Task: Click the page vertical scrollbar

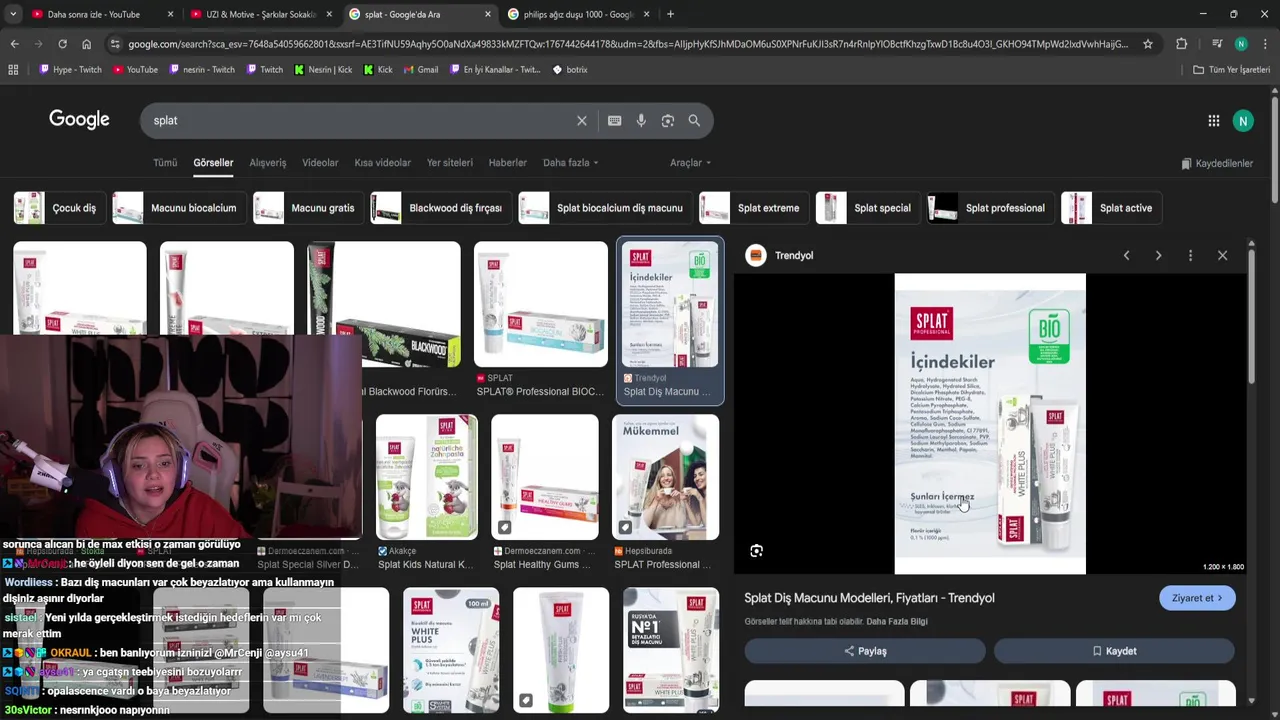Action: click(1274, 150)
